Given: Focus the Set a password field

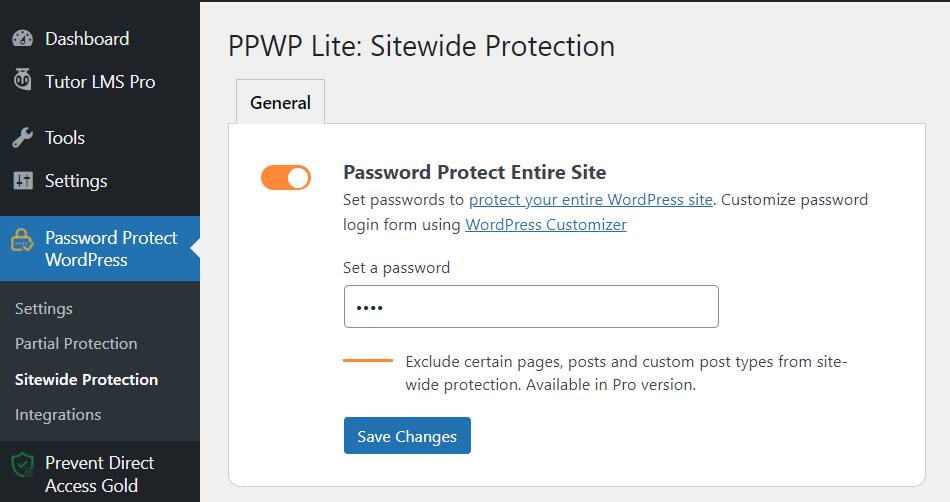Looking at the screenshot, I should 531,306.
